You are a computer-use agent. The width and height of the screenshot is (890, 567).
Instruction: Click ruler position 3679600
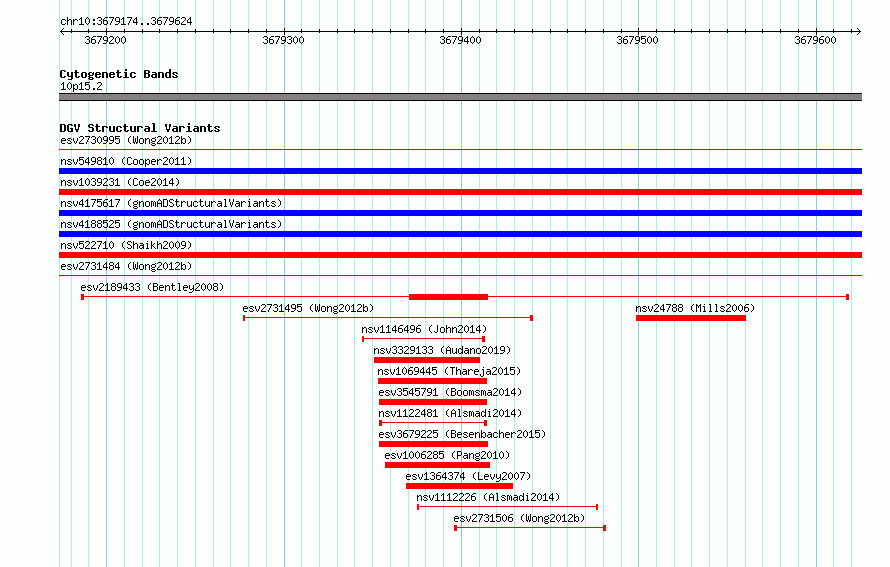pos(815,40)
